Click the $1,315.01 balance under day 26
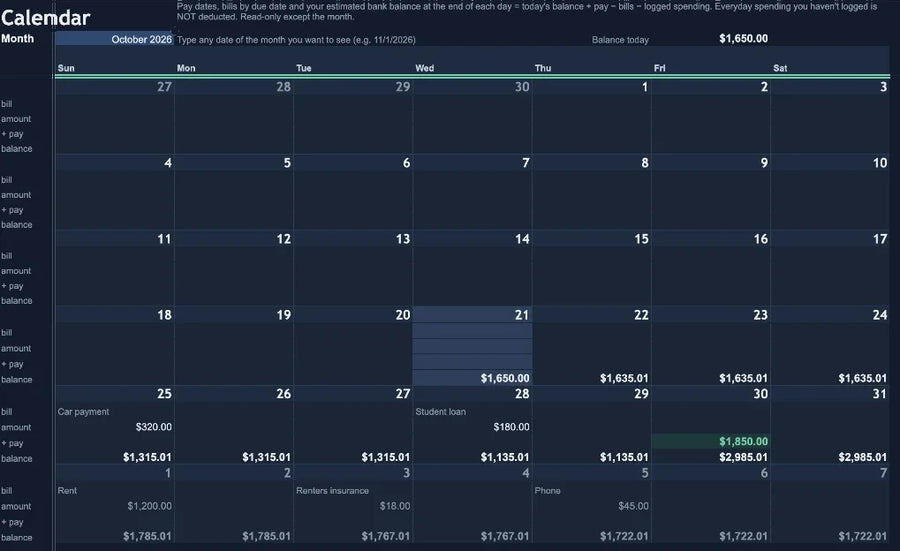The image size is (900, 551). click(266, 457)
